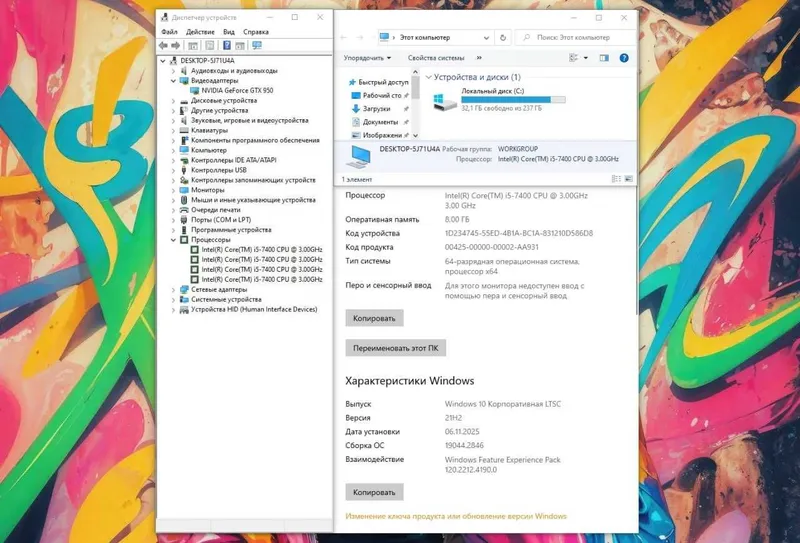
Task: Click Forward arrow in Device Manager toolbar
Action: click(x=176, y=45)
